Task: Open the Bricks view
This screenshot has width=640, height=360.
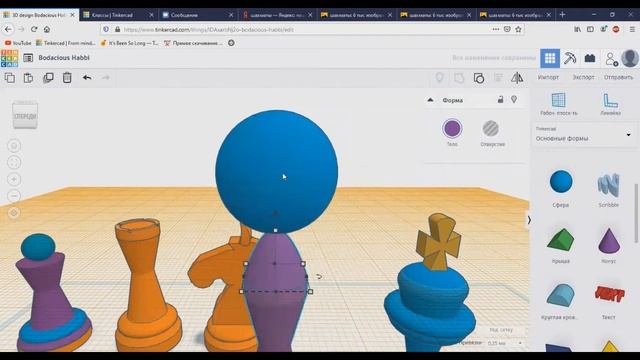Action: (x=590, y=58)
